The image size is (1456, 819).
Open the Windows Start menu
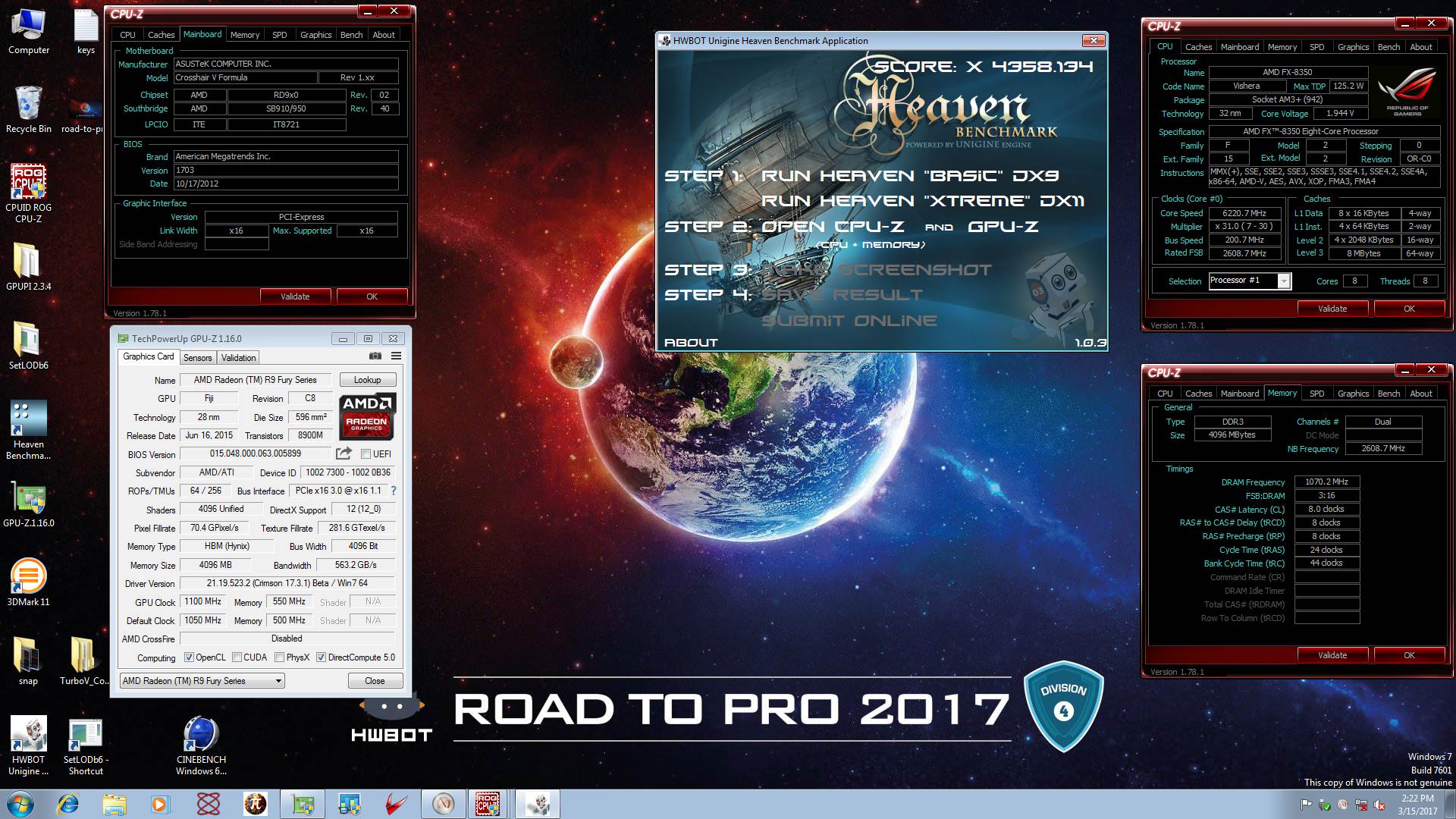[x=20, y=804]
